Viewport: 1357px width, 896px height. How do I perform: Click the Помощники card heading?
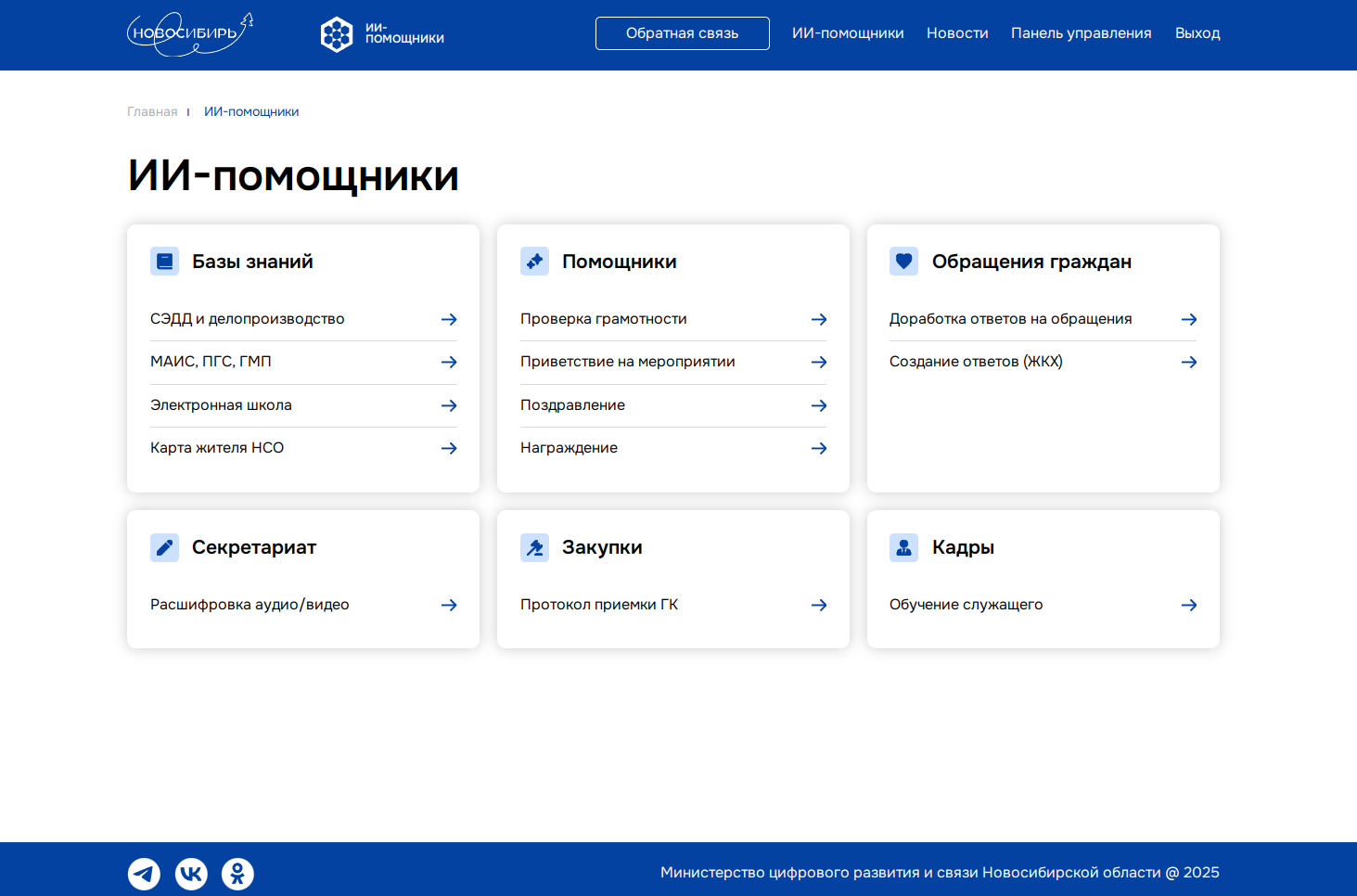click(620, 262)
